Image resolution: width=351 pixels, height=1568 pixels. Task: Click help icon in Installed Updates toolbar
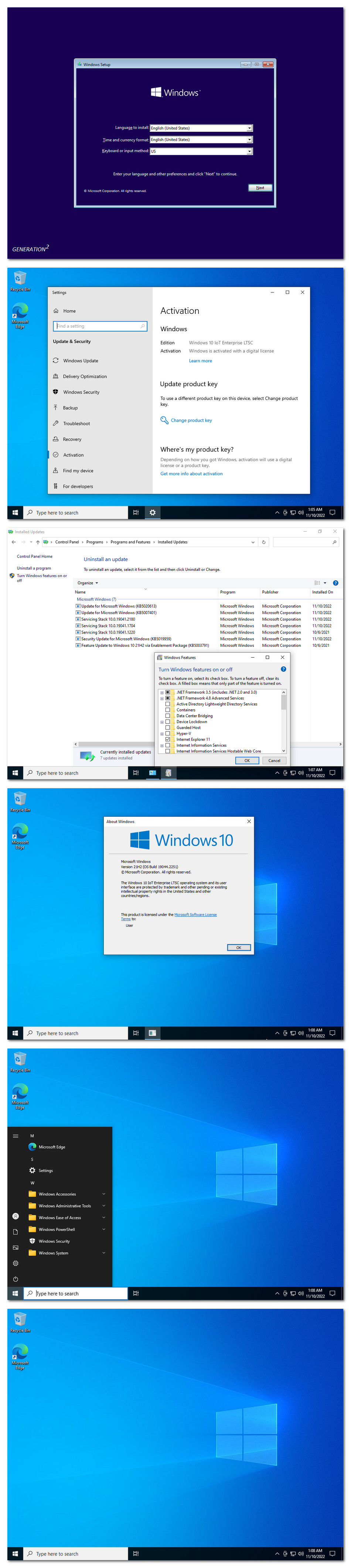(x=336, y=583)
